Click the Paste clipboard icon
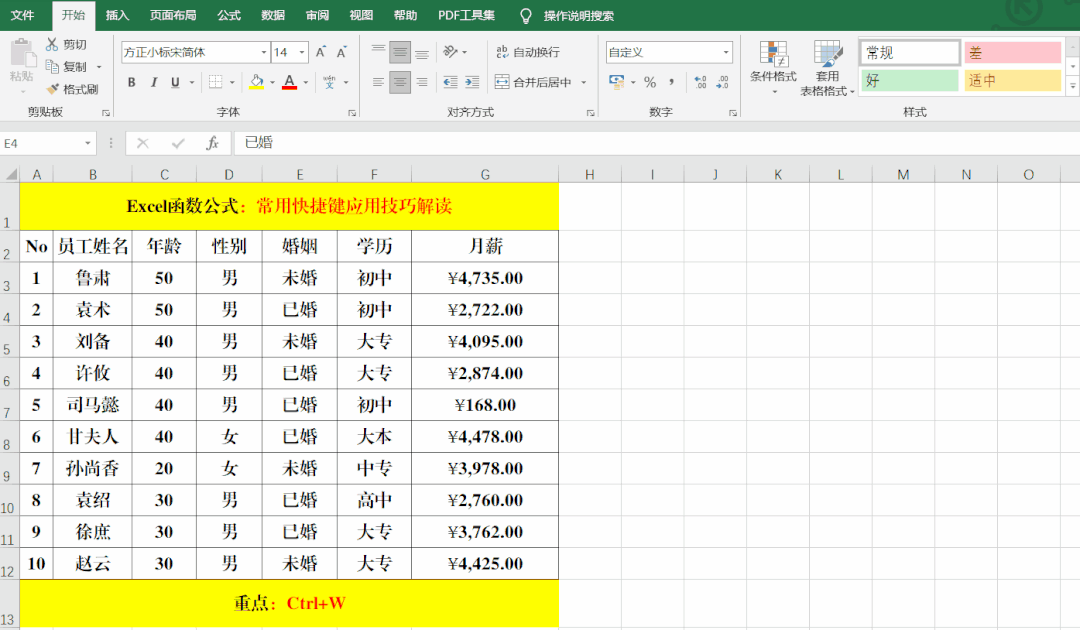This screenshot has height=630, width=1080. pos(21,53)
